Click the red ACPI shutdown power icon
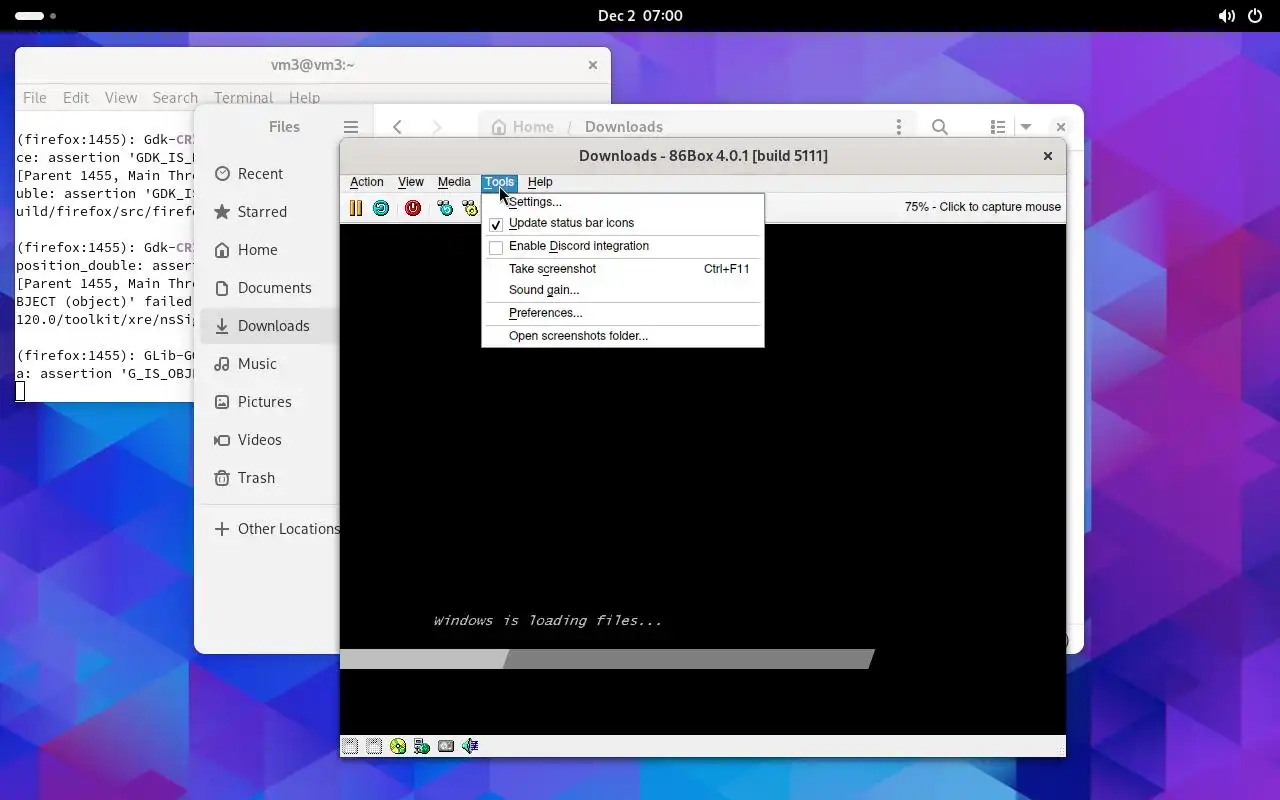The width and height of the screenshot is (1280, 800). tap(413, 208)
